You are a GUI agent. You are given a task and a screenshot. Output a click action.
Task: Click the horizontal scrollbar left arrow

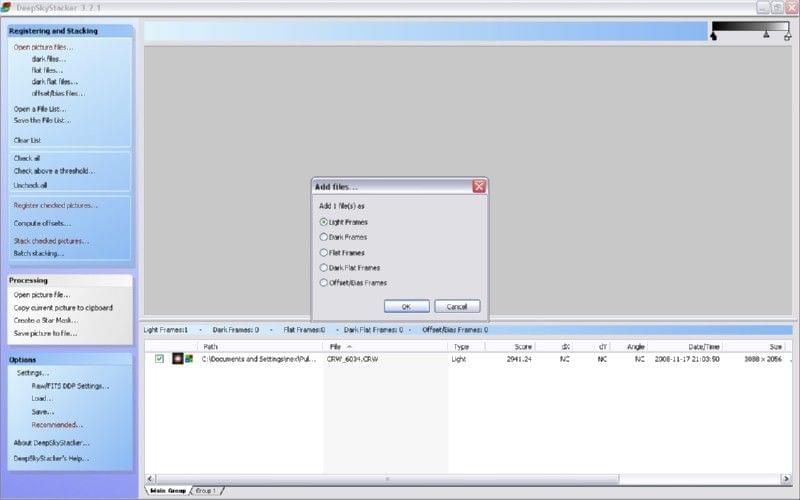150,479
